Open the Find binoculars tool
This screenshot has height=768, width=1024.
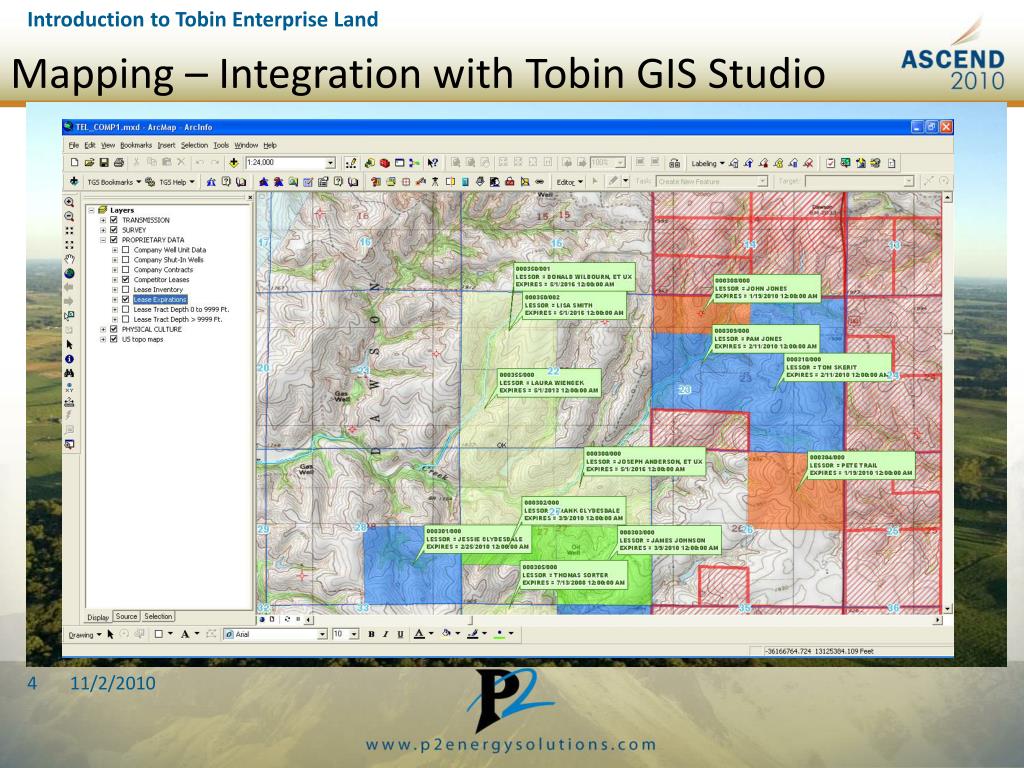tap(69, 374)
